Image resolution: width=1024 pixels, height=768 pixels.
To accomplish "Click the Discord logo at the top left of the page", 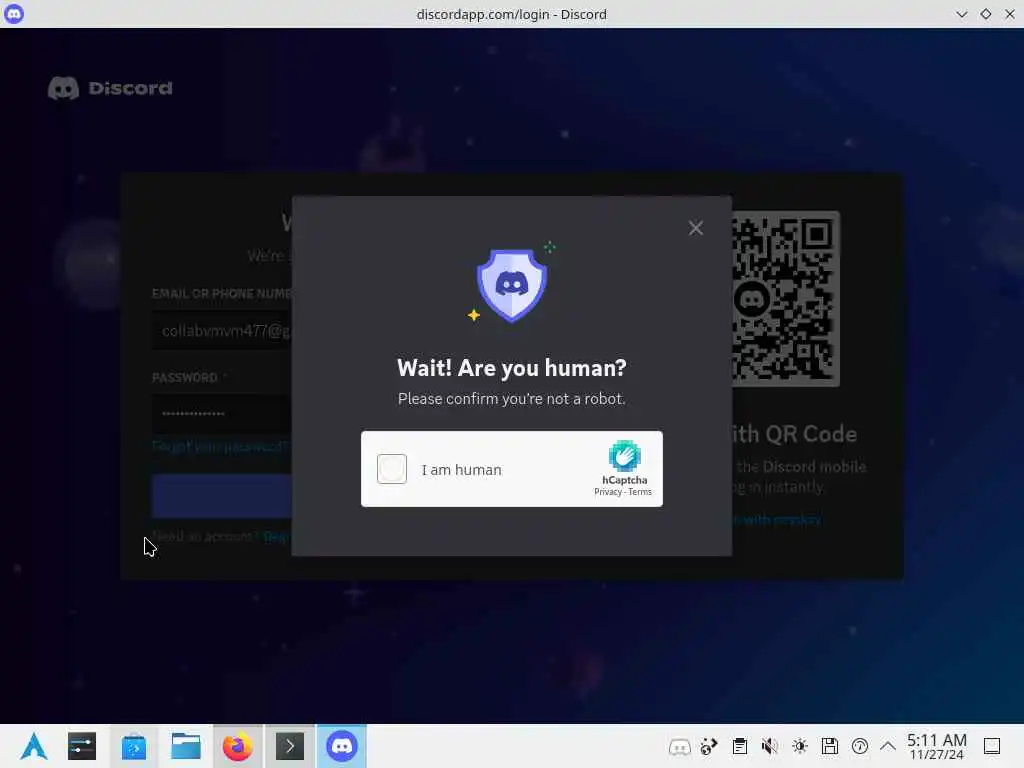I will 110,88.
